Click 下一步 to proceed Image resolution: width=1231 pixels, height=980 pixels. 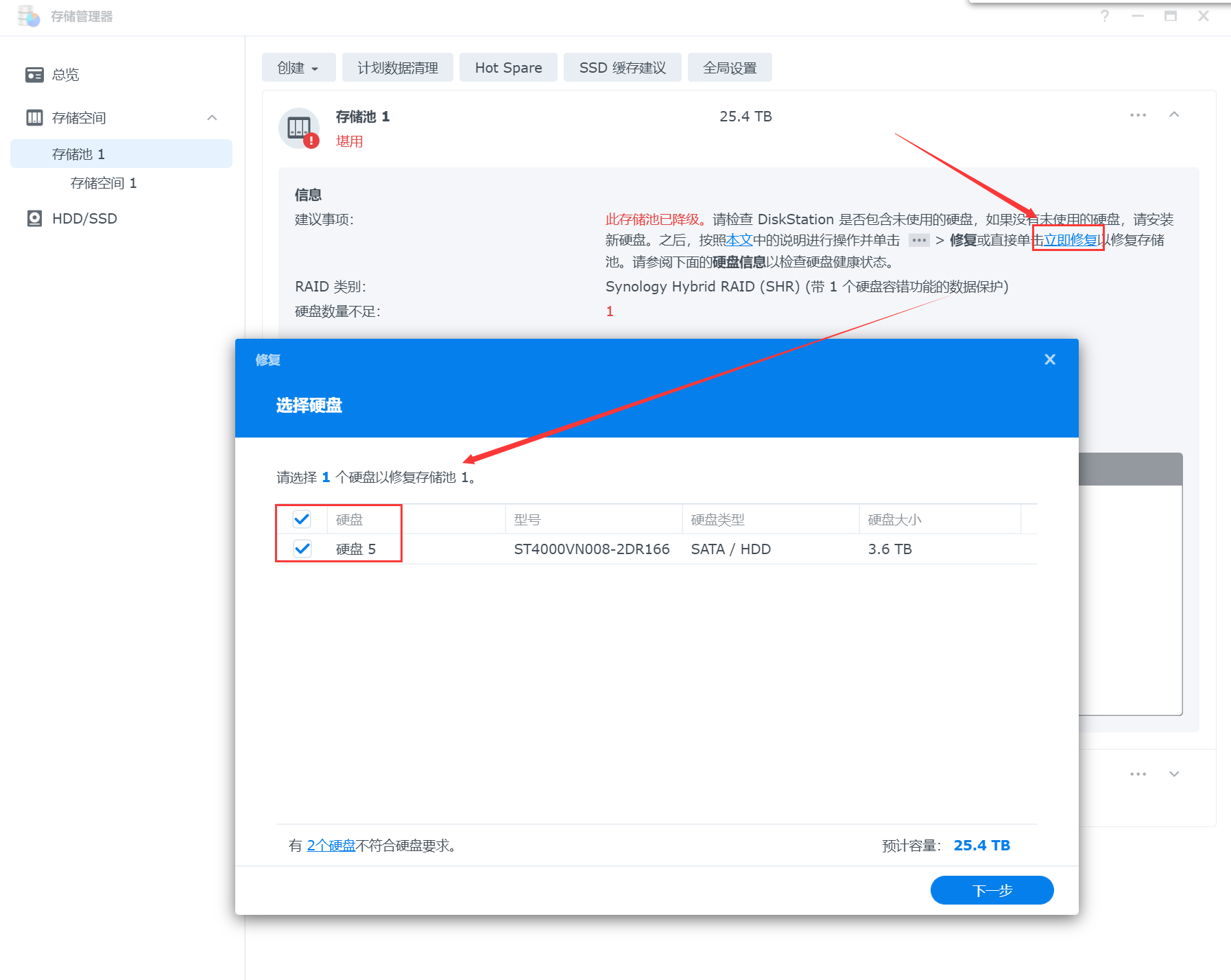click(992, 890)
